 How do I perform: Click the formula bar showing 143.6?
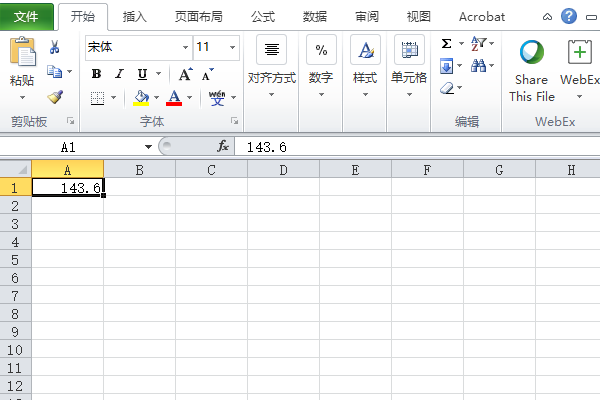[x=417, y=147]
